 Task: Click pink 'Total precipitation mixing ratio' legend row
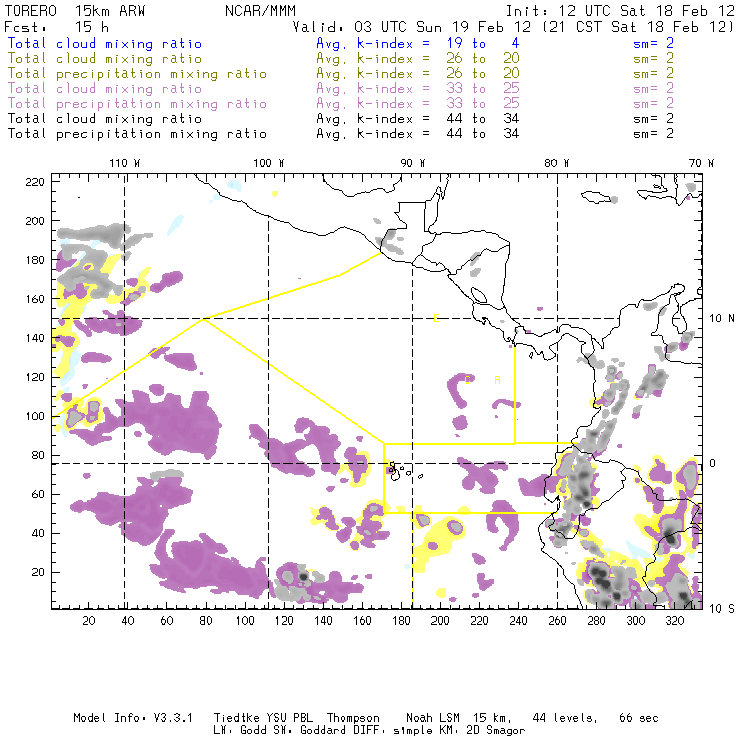click(x=137, y=104)
